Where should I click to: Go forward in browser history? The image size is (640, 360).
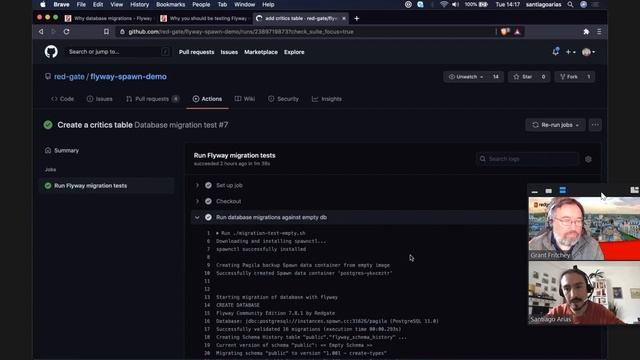[x=53, y=31]
